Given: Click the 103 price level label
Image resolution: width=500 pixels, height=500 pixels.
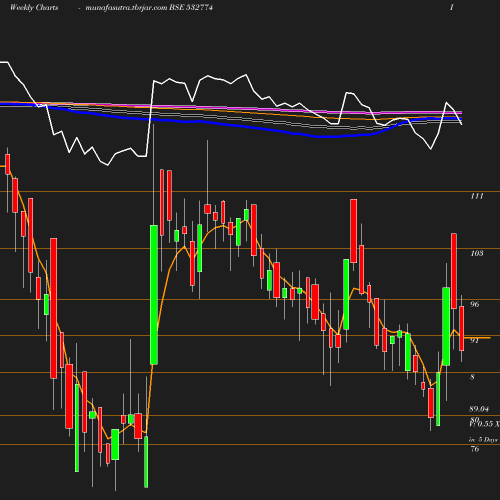Looking at the screenshot, I should (477, 253).
